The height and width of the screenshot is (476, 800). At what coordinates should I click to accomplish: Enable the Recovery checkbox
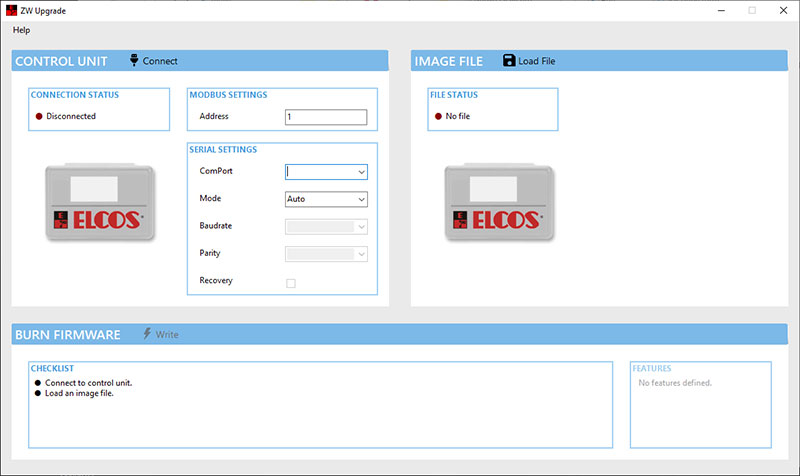(x=291, y=283)
